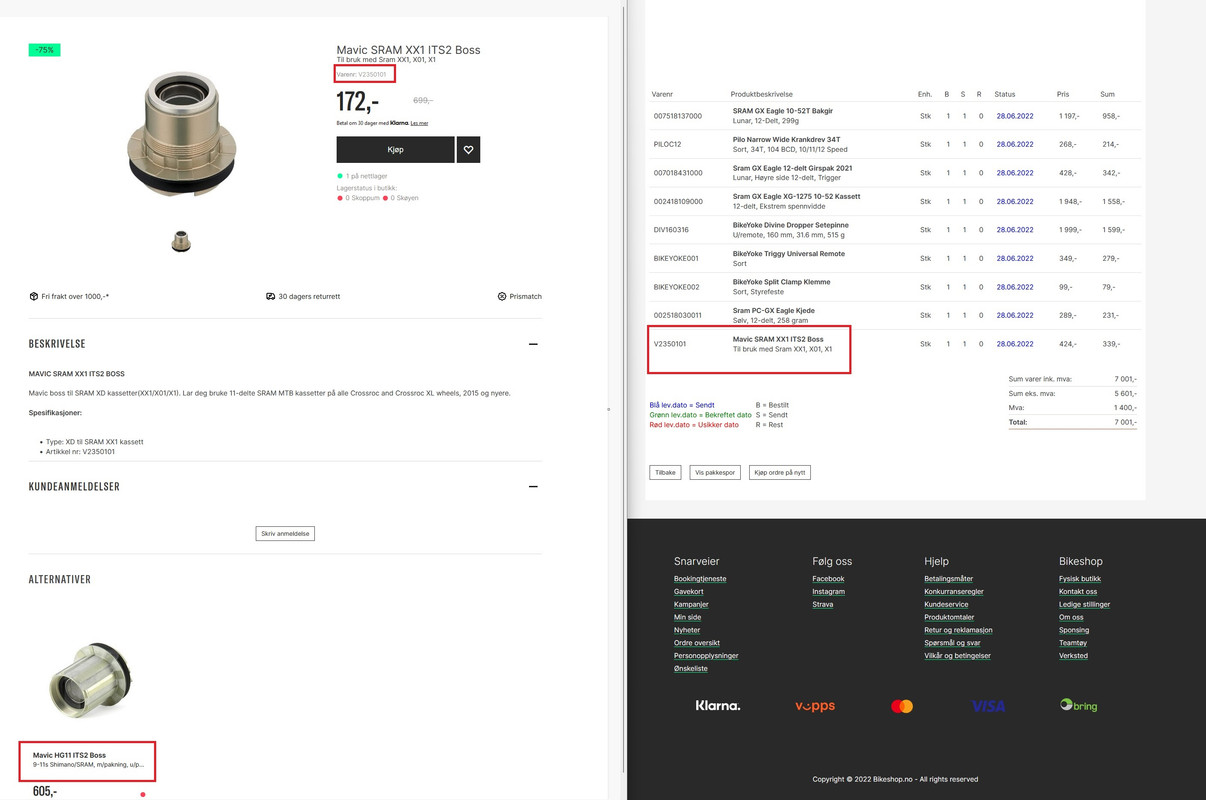Viewport: 1206px width, 800px height.
Task: Open Nyheter footer link
Action: [x=687, y=631]
